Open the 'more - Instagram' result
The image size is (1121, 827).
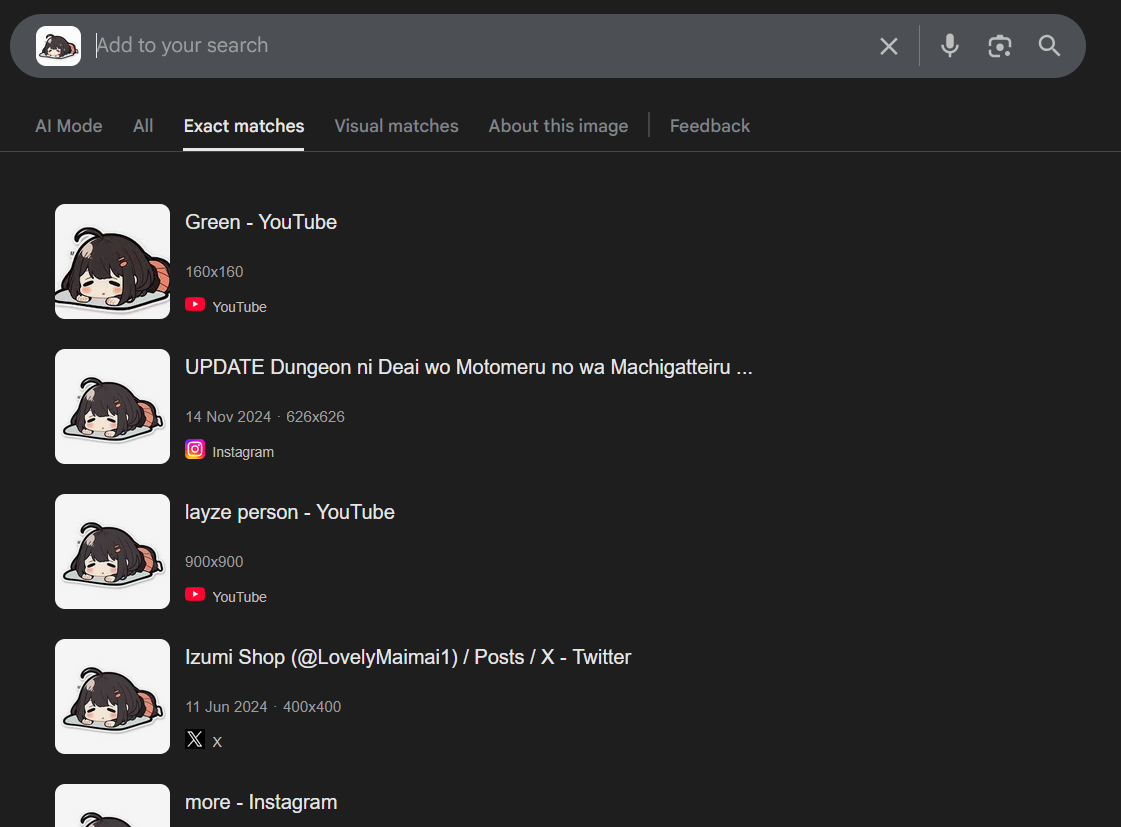[x=261, y=803]
